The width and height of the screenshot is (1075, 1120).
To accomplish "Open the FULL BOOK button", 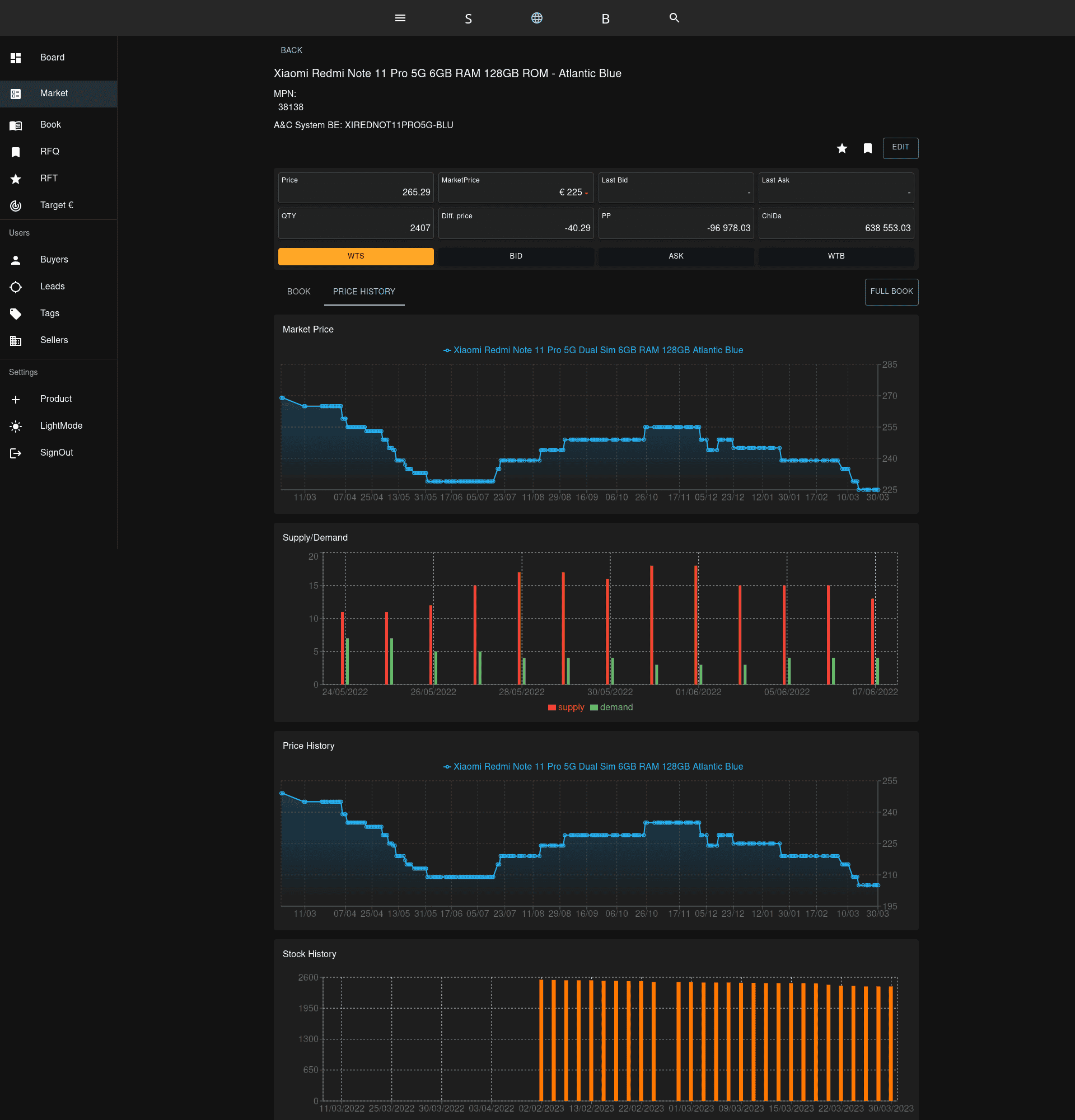I will (891, 292).
